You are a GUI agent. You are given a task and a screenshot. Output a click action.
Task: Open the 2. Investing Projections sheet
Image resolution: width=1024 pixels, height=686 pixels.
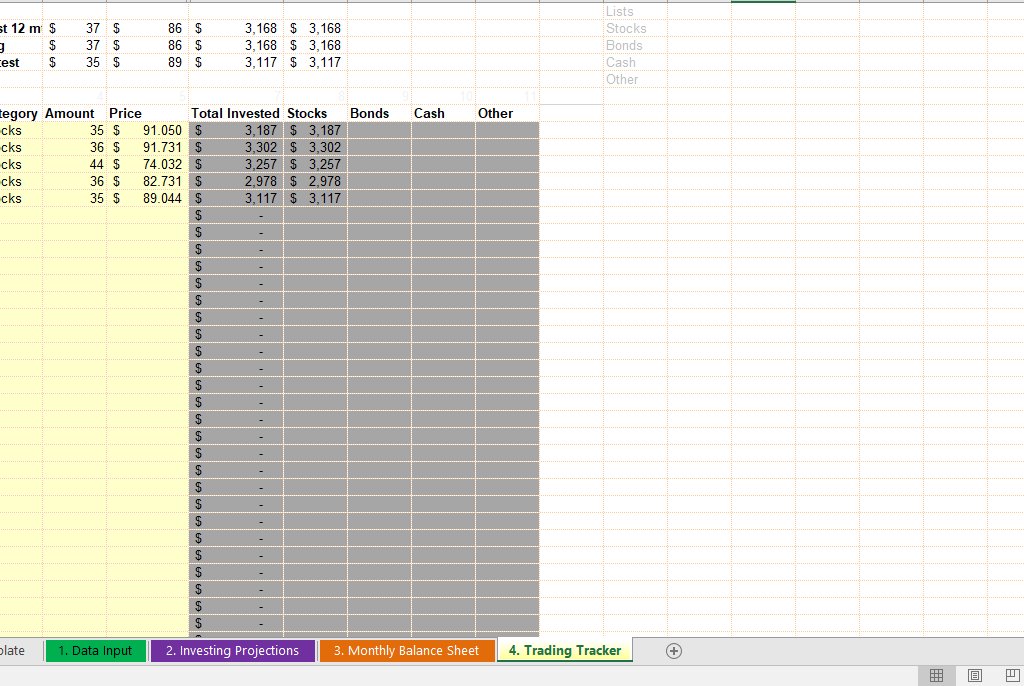(232, 651)
